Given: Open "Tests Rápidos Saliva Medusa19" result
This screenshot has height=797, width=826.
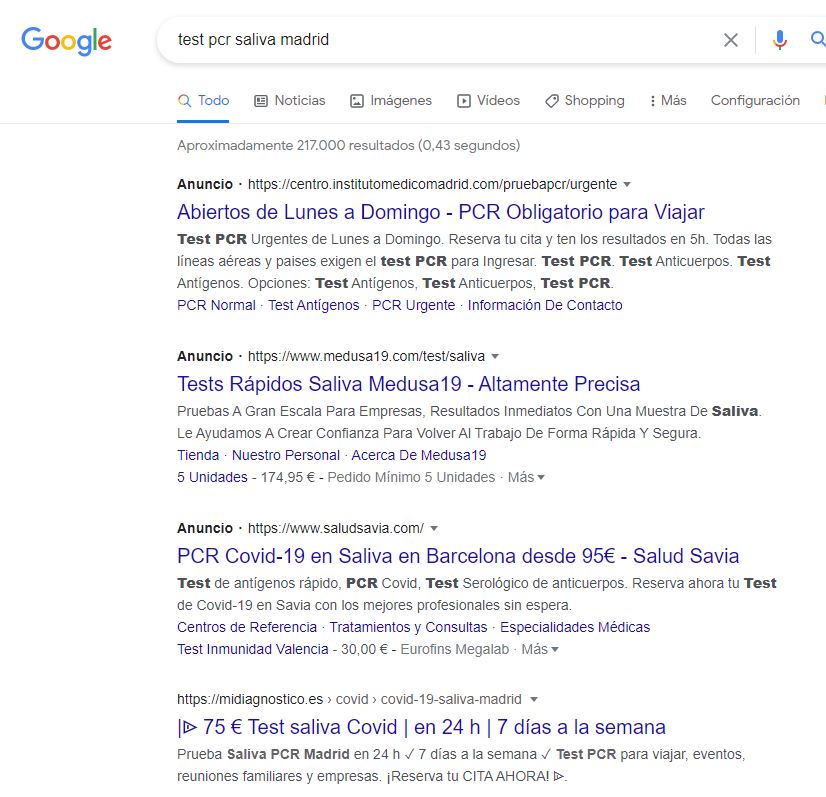Looking at the screenshot, I should [x=408, y=384].
